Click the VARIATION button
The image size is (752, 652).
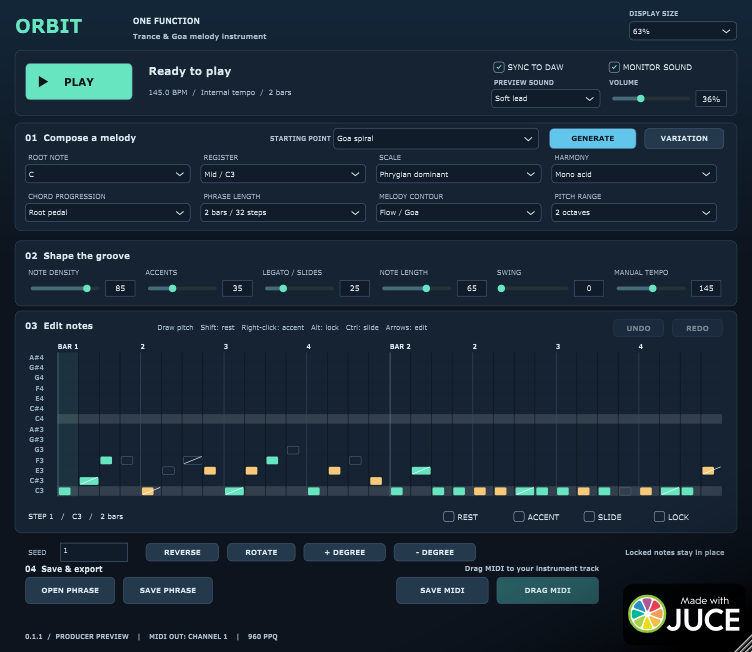(x=684, y=138)
